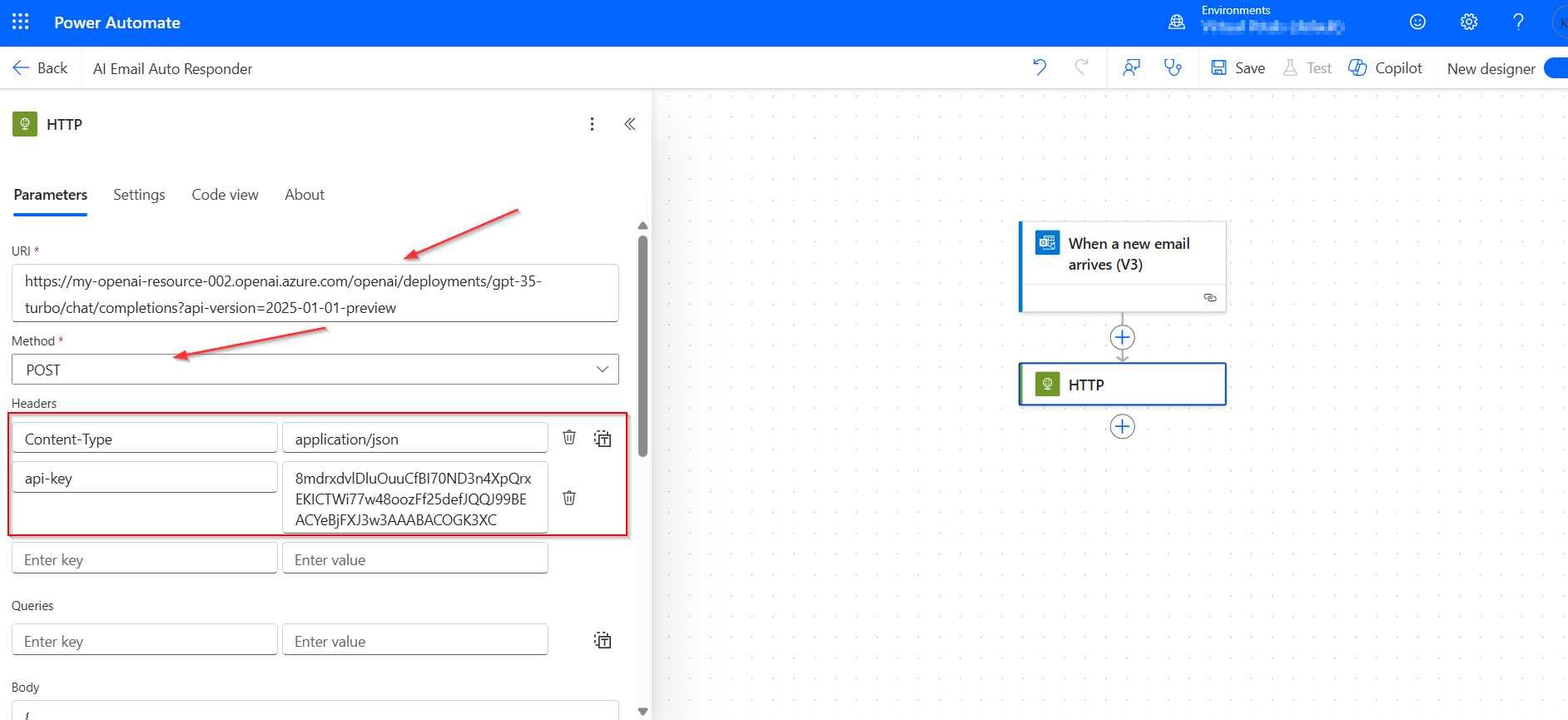Open the app launcher waffle icon
1568x720 pixels.
[x=21, y=22]
